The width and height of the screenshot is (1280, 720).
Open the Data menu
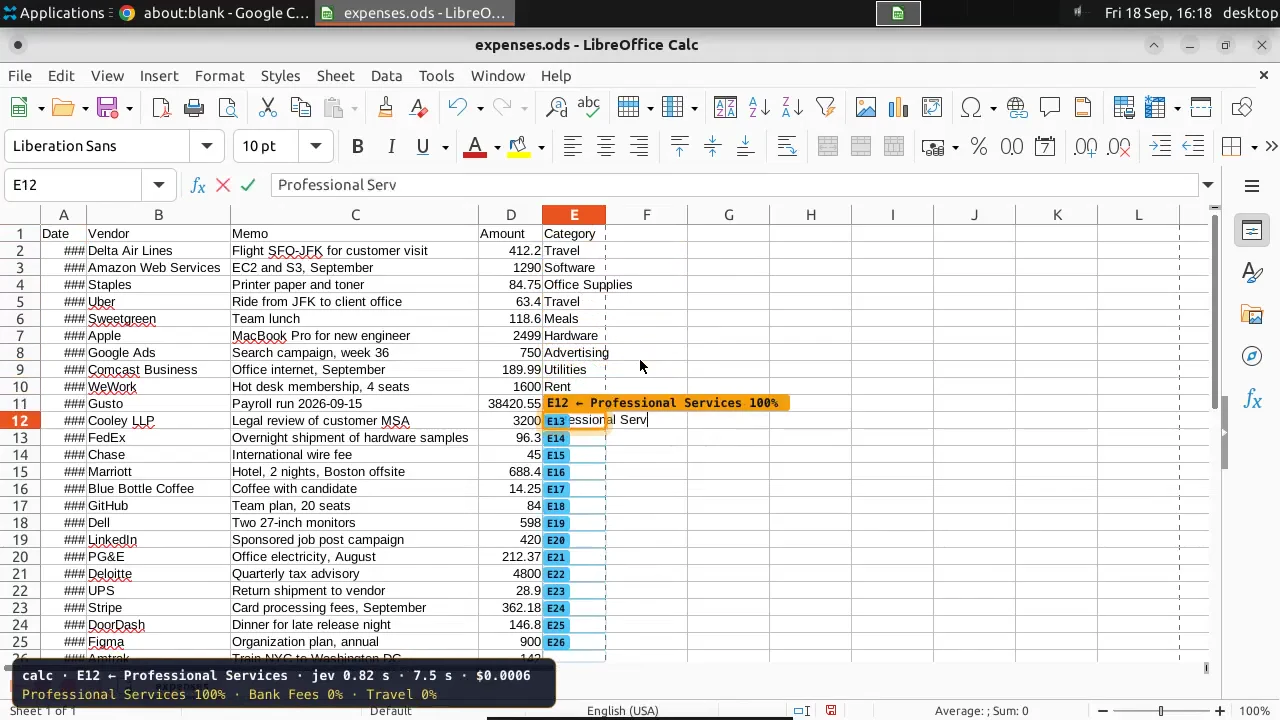tap(386, 76)
